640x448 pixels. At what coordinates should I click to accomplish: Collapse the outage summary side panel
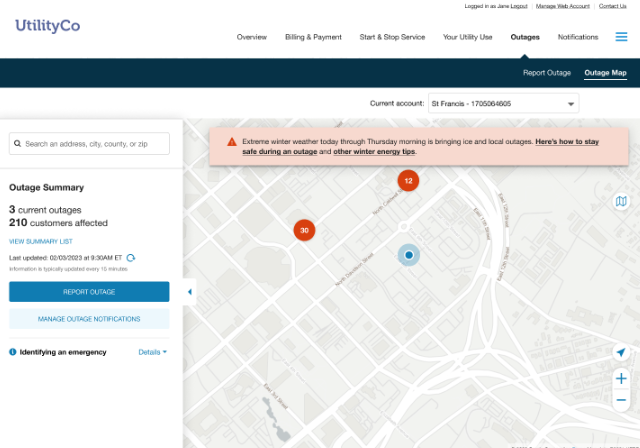pos(189,292)
